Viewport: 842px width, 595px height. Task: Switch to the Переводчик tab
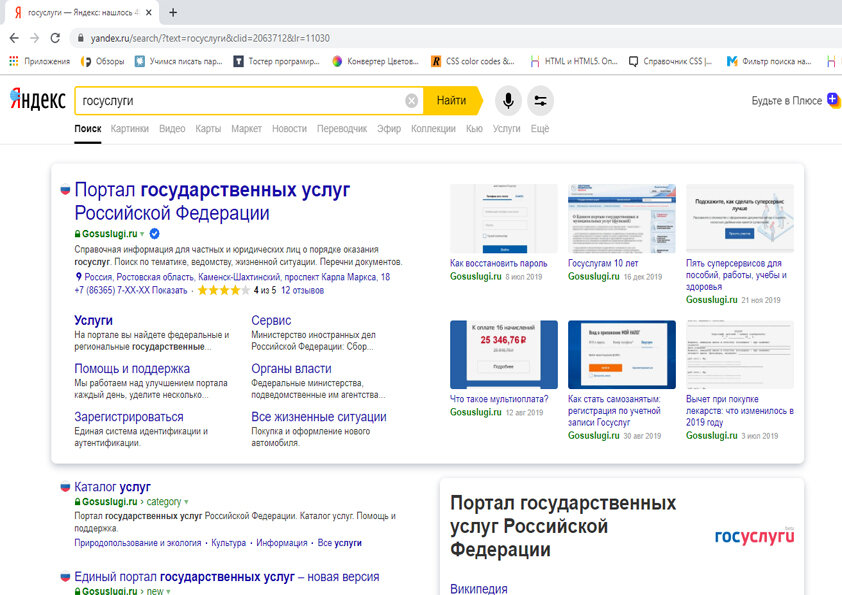[342, 129]
